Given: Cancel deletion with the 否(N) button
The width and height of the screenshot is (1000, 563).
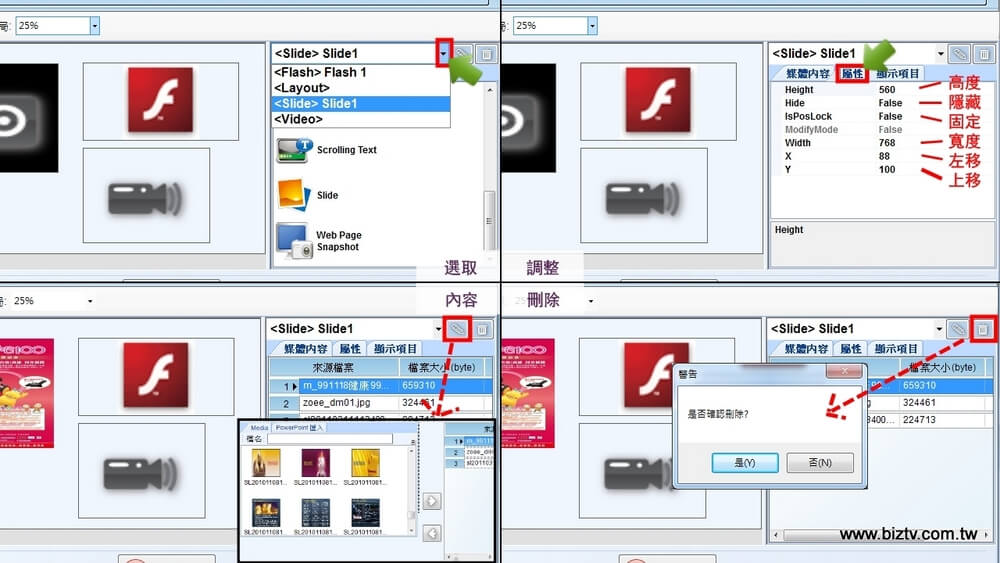Looking at the screenshot, I should click(820, 463).
